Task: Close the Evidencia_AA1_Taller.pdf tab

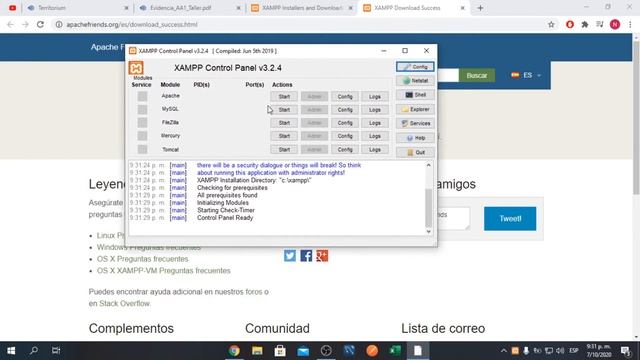Action: (x=238, y=8)
